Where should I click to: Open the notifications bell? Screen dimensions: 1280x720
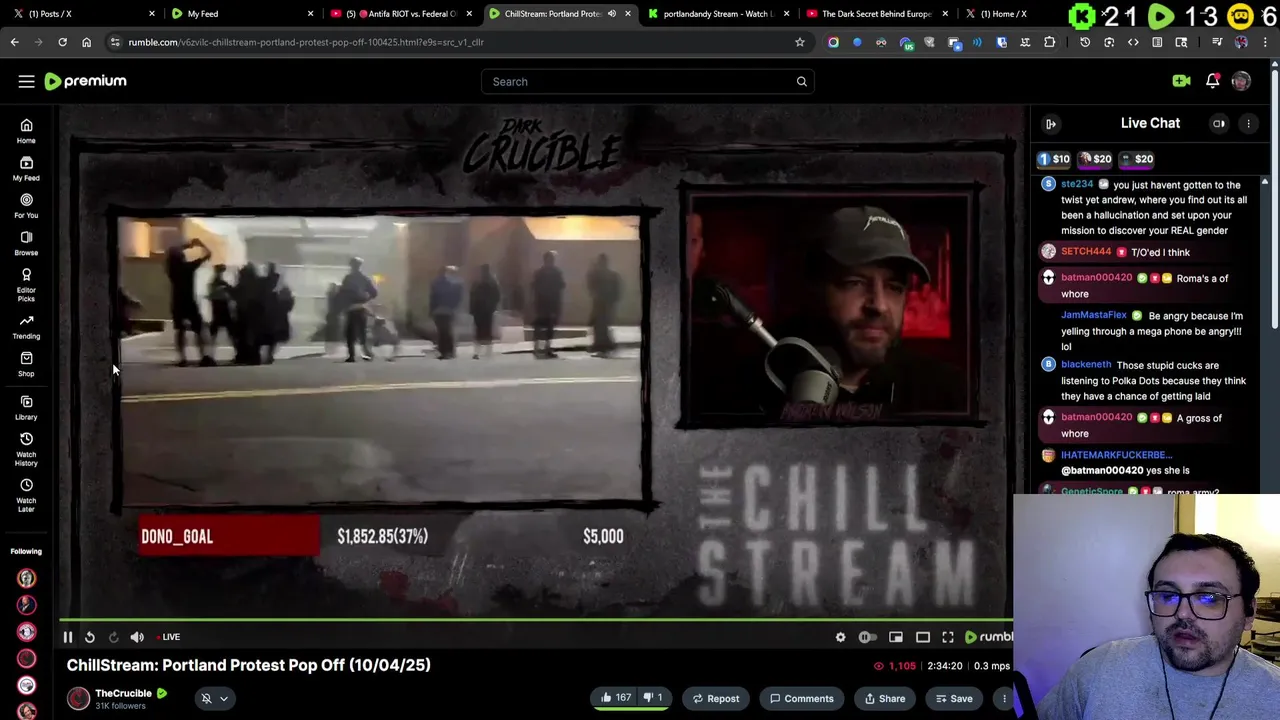click(x=1212, y=81)
